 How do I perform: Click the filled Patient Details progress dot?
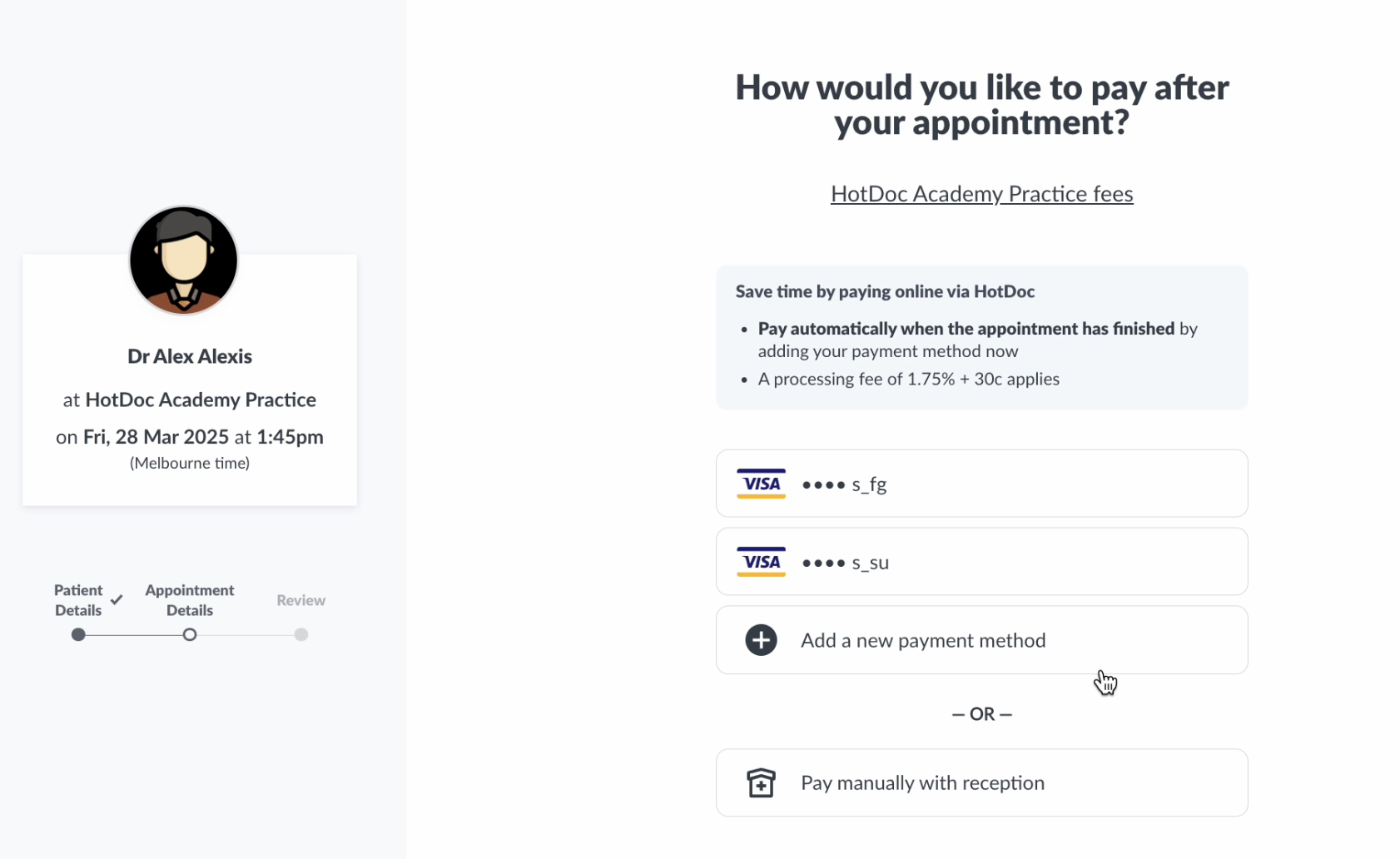coord(78,634)
